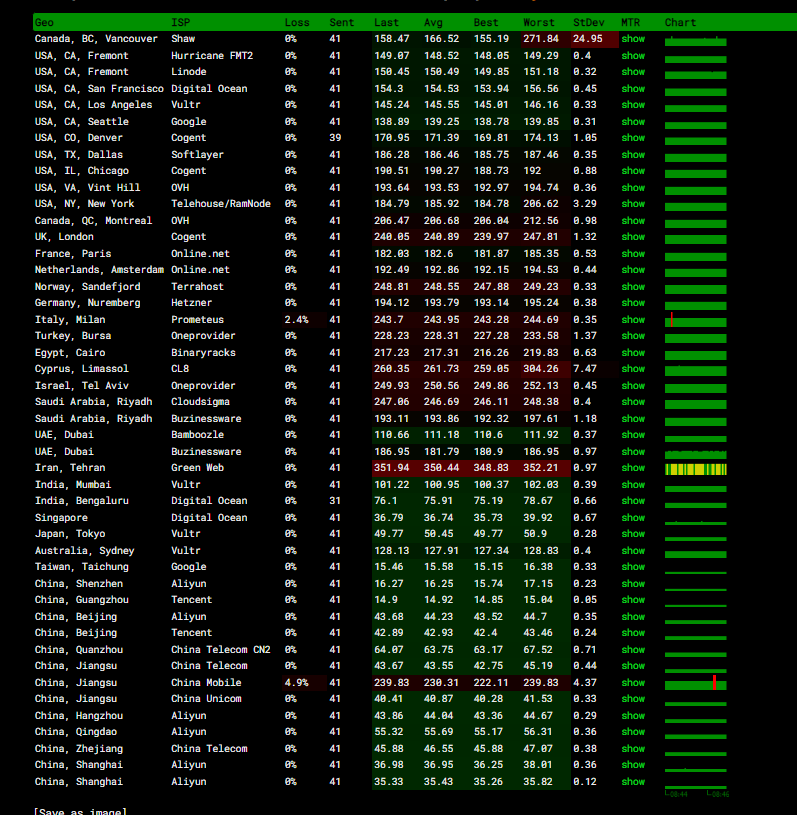This screenshot has height=815, width=797.
Task: Click the "Telehouse/RamNode" ISP cell
Action: [x=221, y=204]
